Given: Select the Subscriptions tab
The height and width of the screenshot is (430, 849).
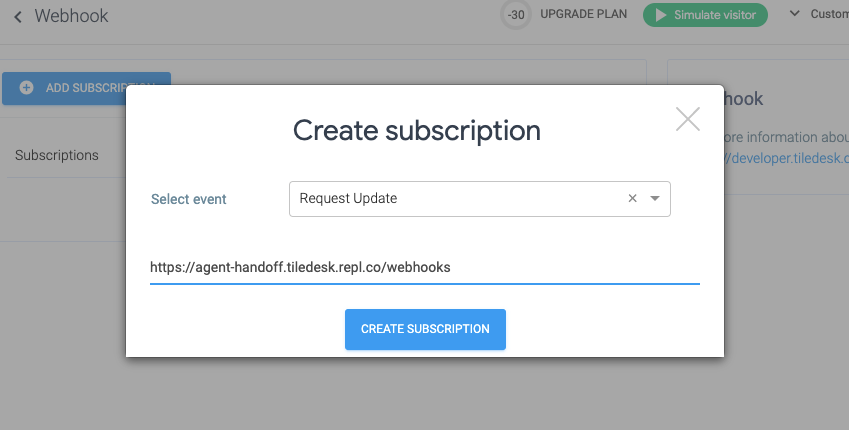Looking at the screenshot, I should click(57, 155).
